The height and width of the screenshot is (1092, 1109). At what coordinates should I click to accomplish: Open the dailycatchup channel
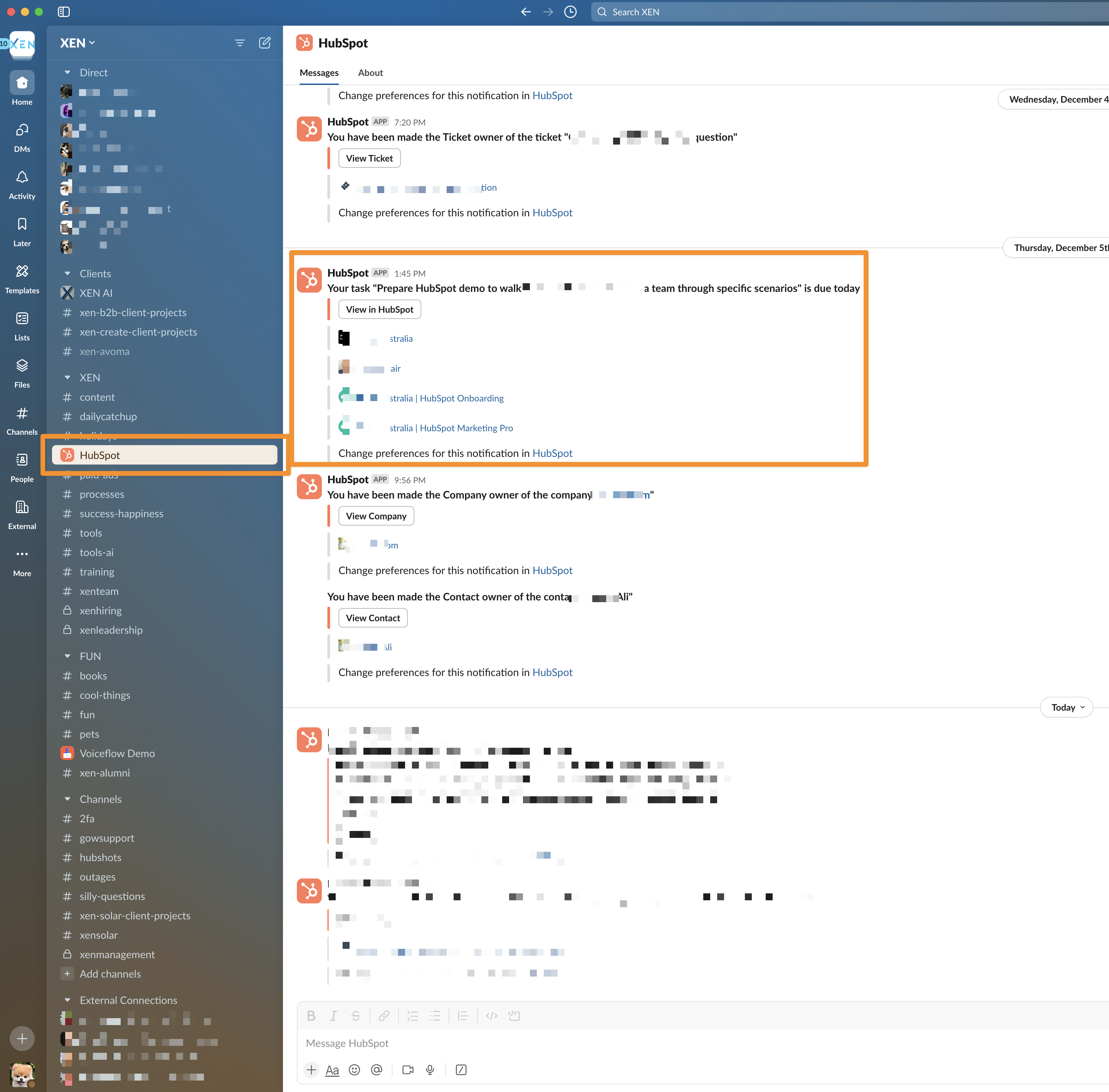coord(108,416)
